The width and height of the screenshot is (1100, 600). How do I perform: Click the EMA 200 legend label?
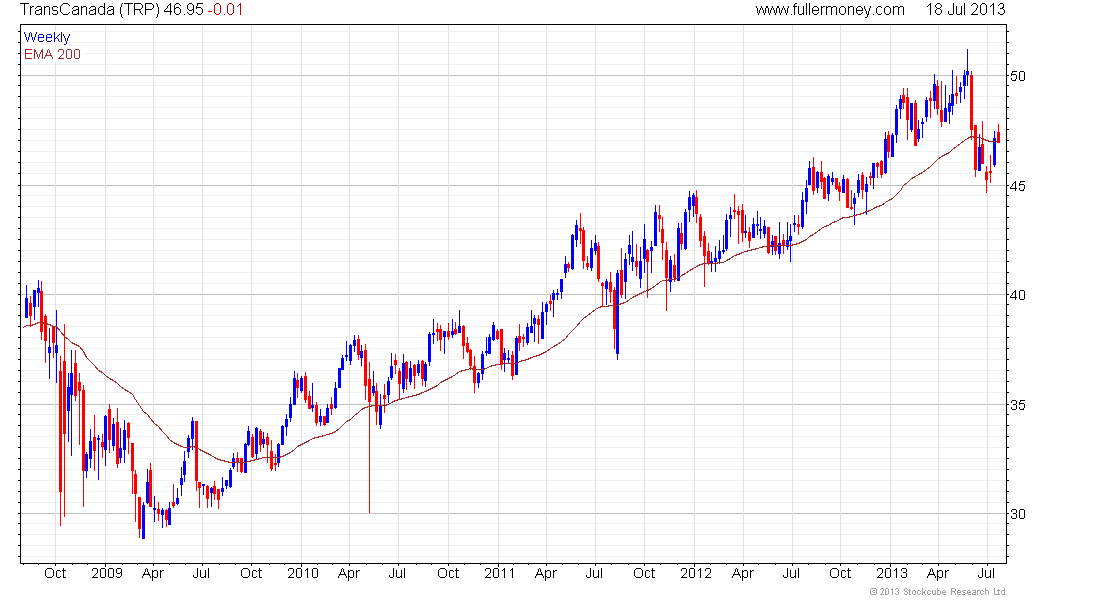click(52, 54)
